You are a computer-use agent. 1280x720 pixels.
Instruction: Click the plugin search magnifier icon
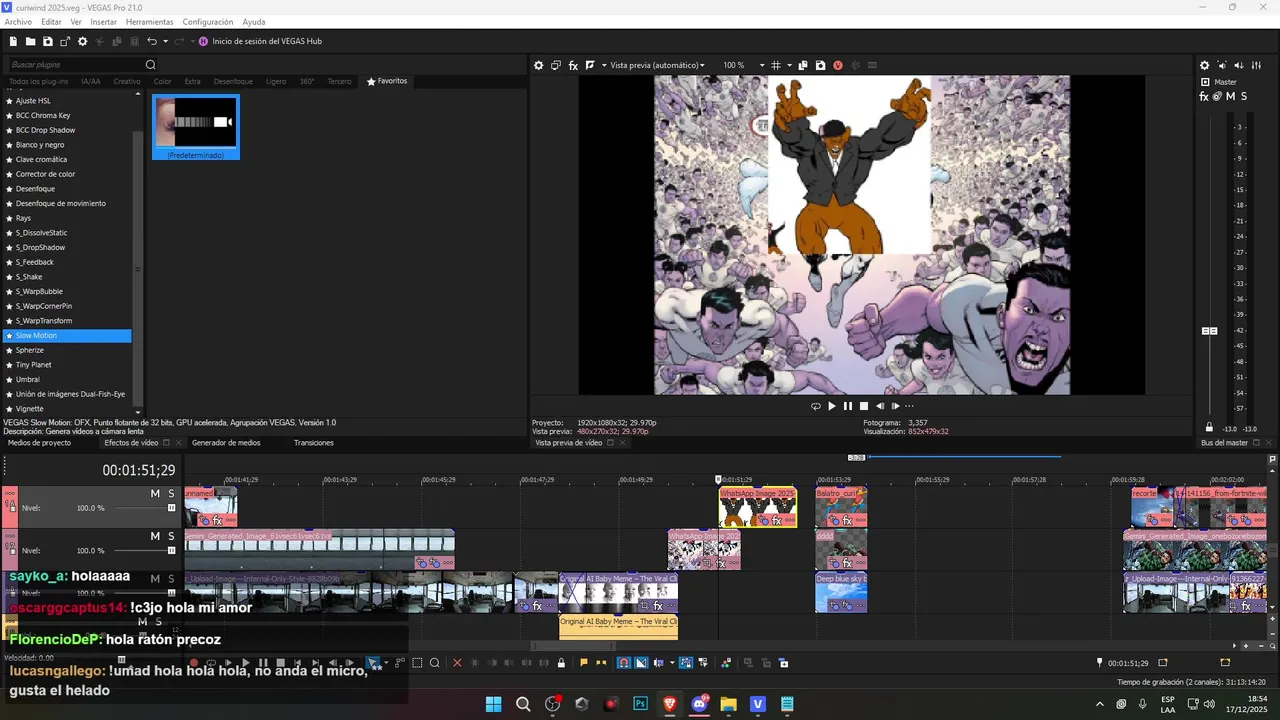151,65
